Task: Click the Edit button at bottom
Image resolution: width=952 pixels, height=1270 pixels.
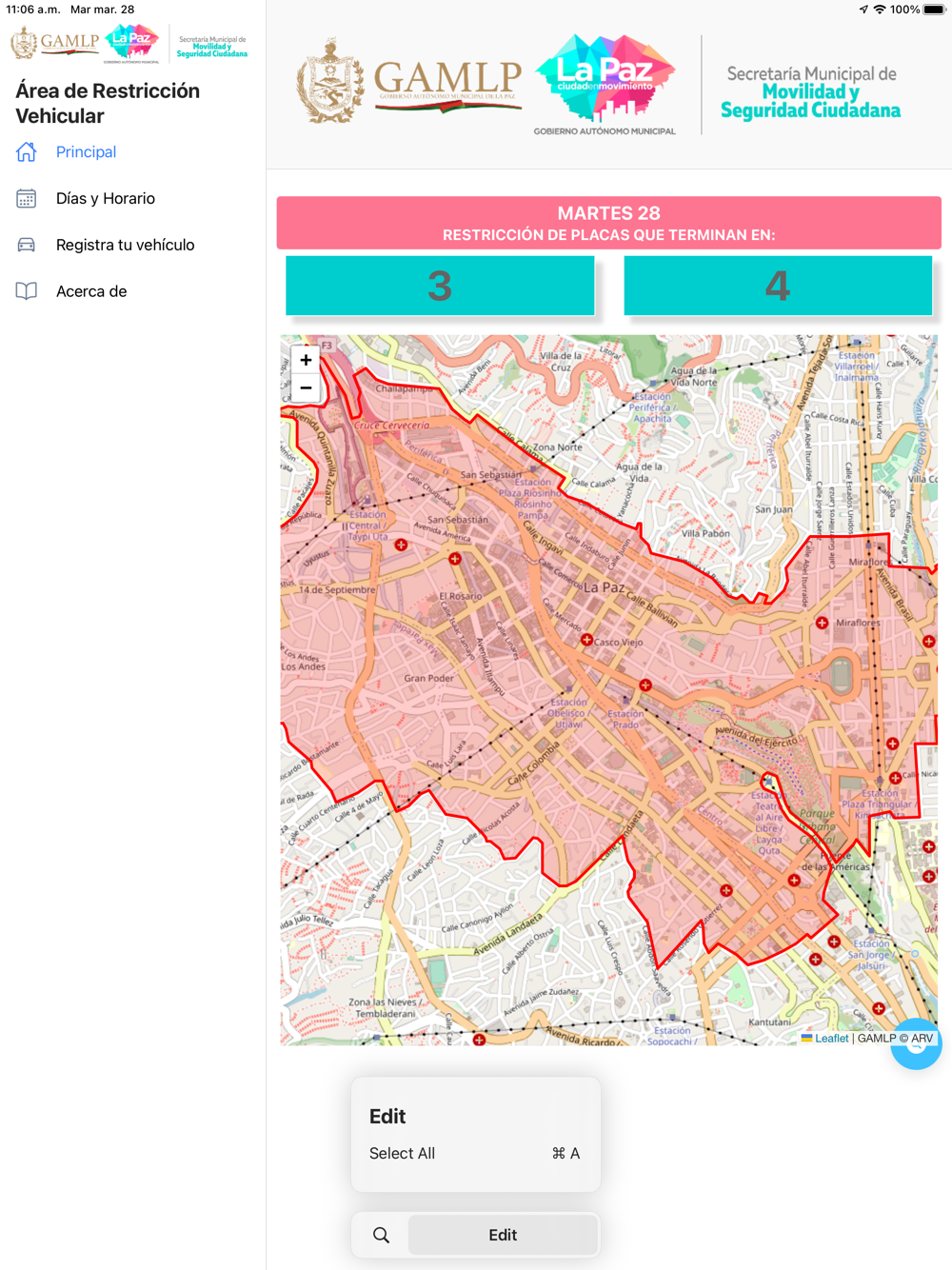Action: [503, 1235]
